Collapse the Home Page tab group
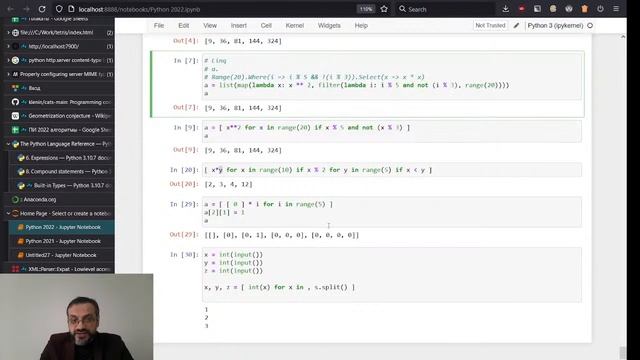This screenshot has width=640, height=360. [8, 213]
